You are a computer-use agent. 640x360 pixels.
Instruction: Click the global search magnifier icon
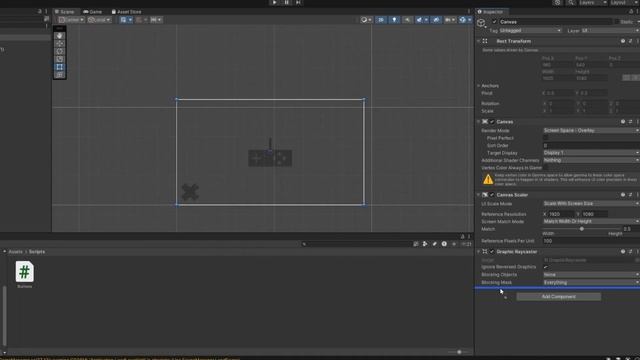(571, 2)
